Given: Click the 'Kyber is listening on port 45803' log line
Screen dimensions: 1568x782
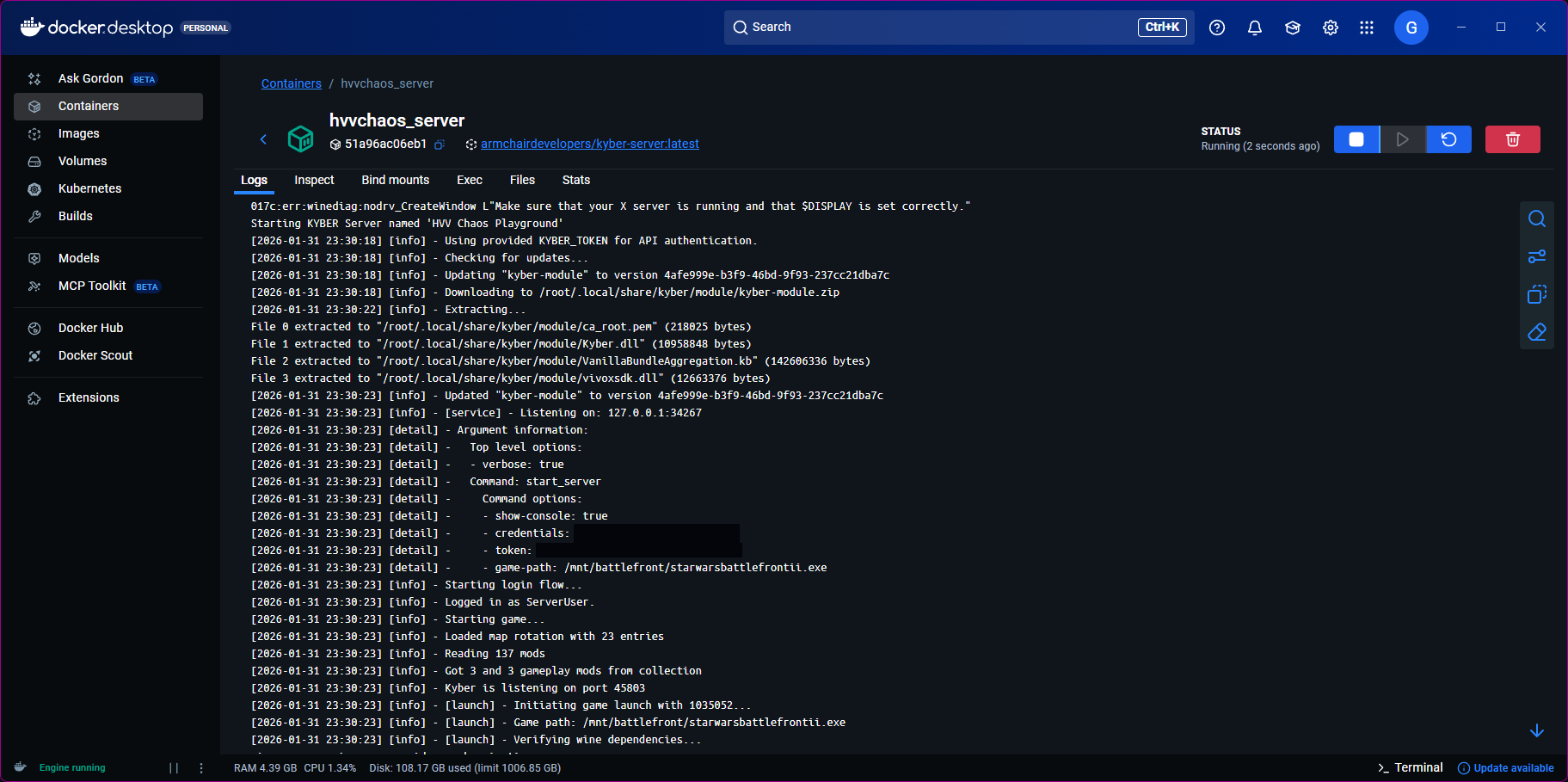Looking at the screenshot, I should pos(448,688).
